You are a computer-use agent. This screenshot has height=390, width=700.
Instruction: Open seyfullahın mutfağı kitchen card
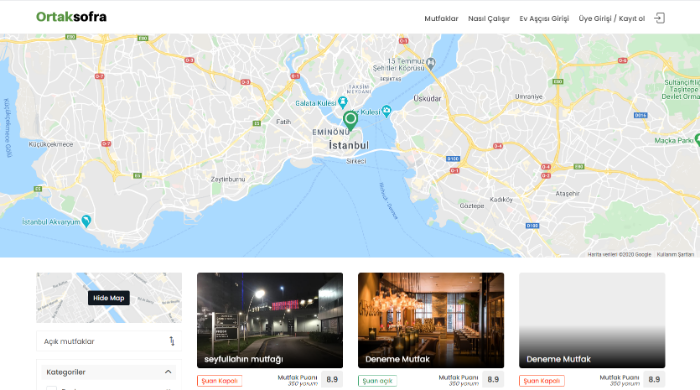[x=270, y=320]
